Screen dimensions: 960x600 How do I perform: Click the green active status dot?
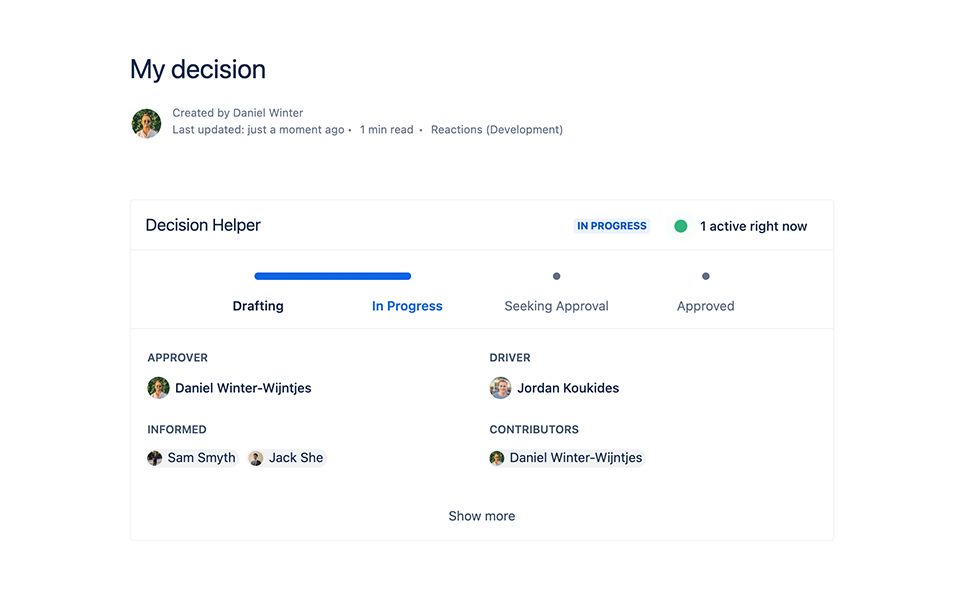(x=681, y=226)
